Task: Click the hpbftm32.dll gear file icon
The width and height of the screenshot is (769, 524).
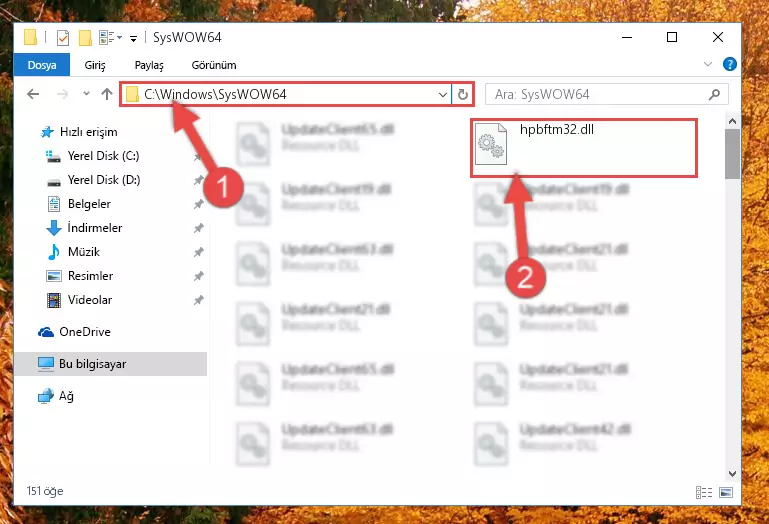Action: (491, 144)
